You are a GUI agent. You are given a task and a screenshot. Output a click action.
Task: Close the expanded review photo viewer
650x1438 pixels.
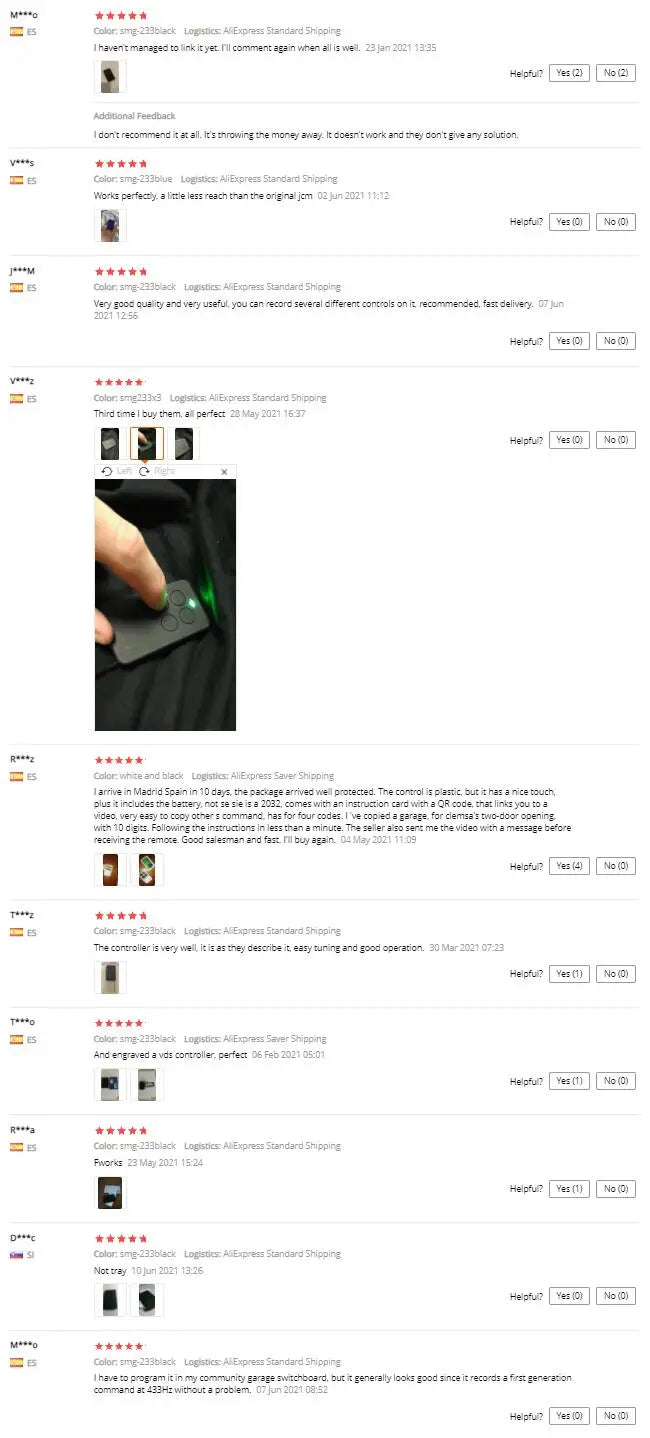224,471
